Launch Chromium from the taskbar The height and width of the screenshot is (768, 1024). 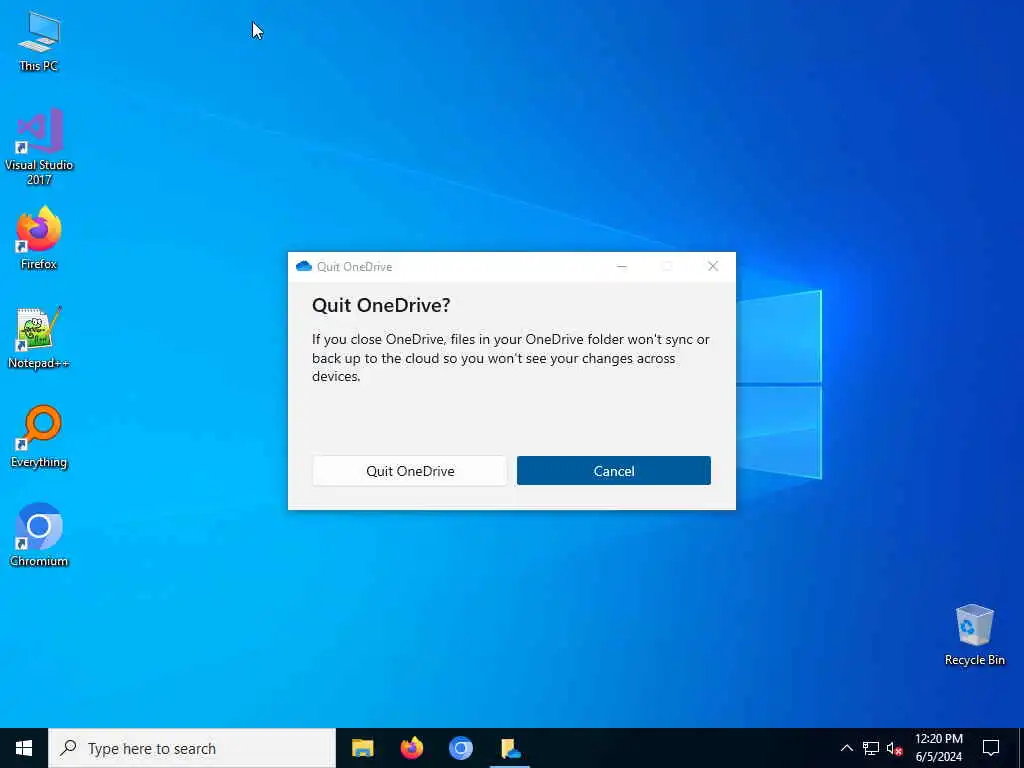tap(460, 748)
